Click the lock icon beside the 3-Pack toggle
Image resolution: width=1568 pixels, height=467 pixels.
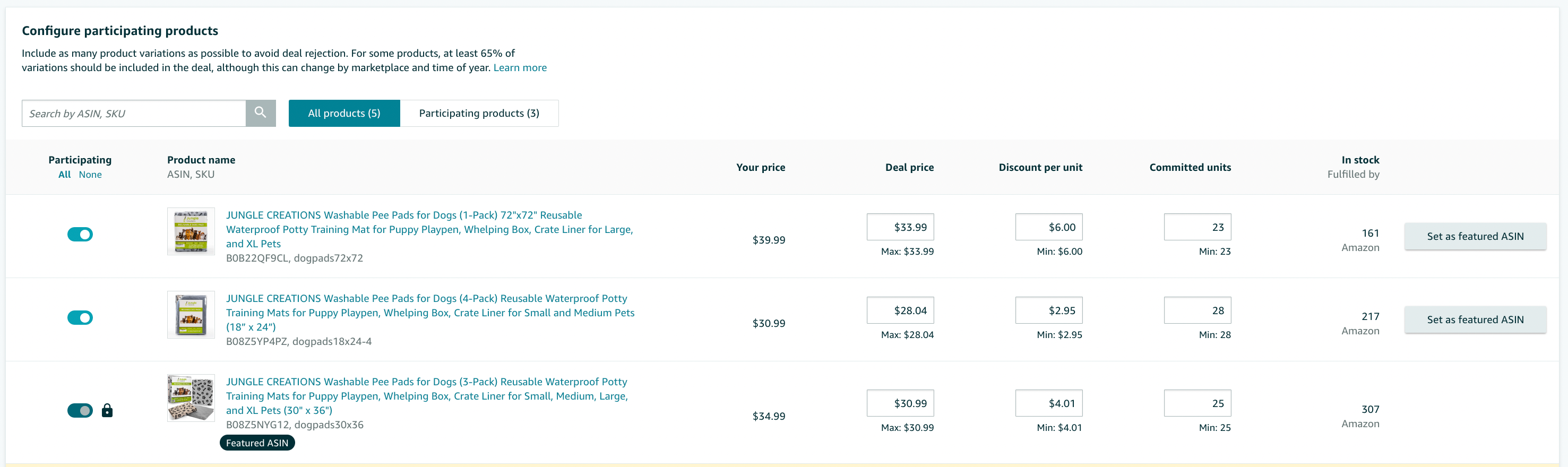point(107,410)
